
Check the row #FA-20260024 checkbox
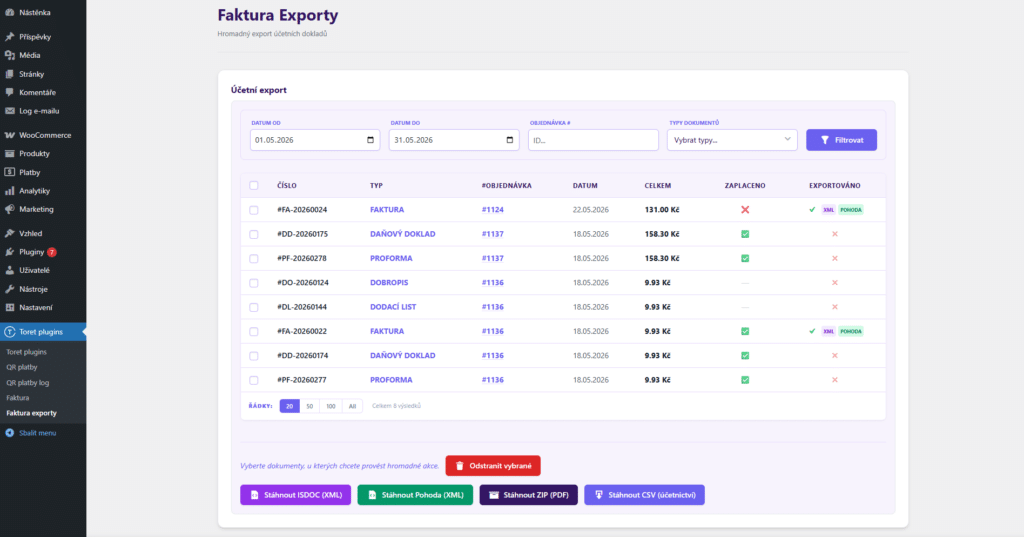[254, 210]
